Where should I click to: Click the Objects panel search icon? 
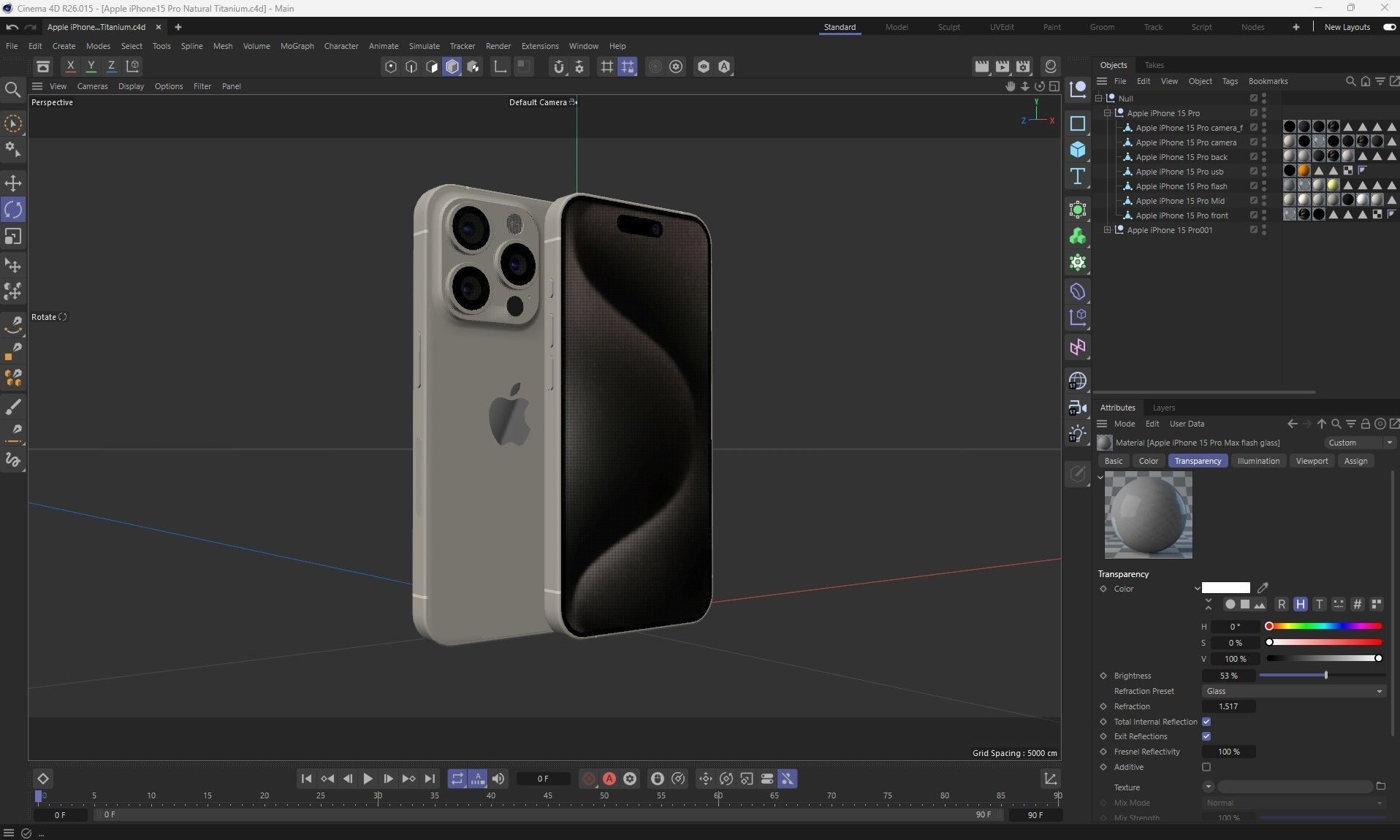1351,81
